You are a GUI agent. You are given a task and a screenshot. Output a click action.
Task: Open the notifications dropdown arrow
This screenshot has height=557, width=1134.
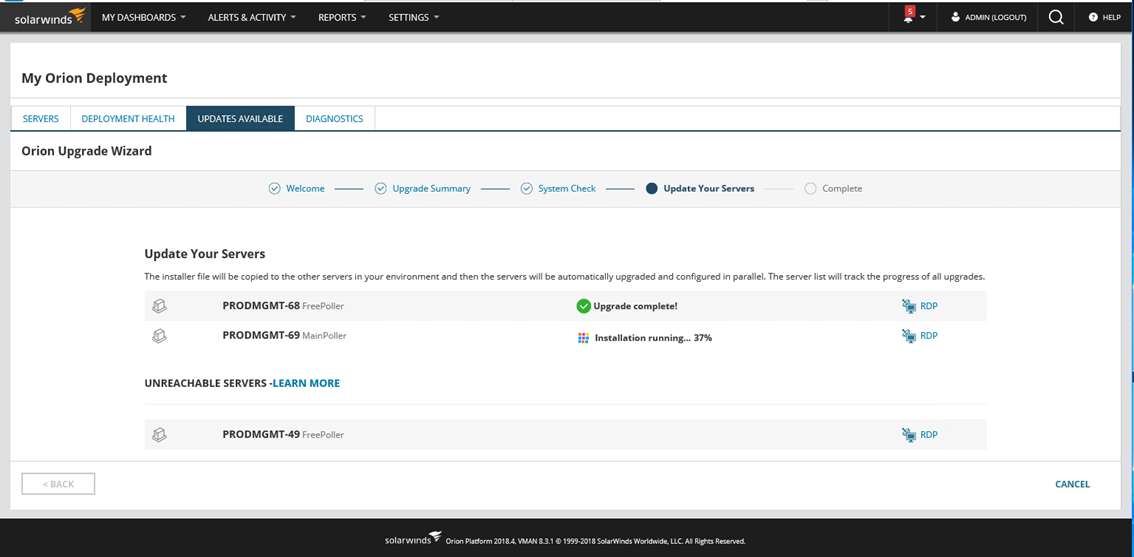pos(923,18)
